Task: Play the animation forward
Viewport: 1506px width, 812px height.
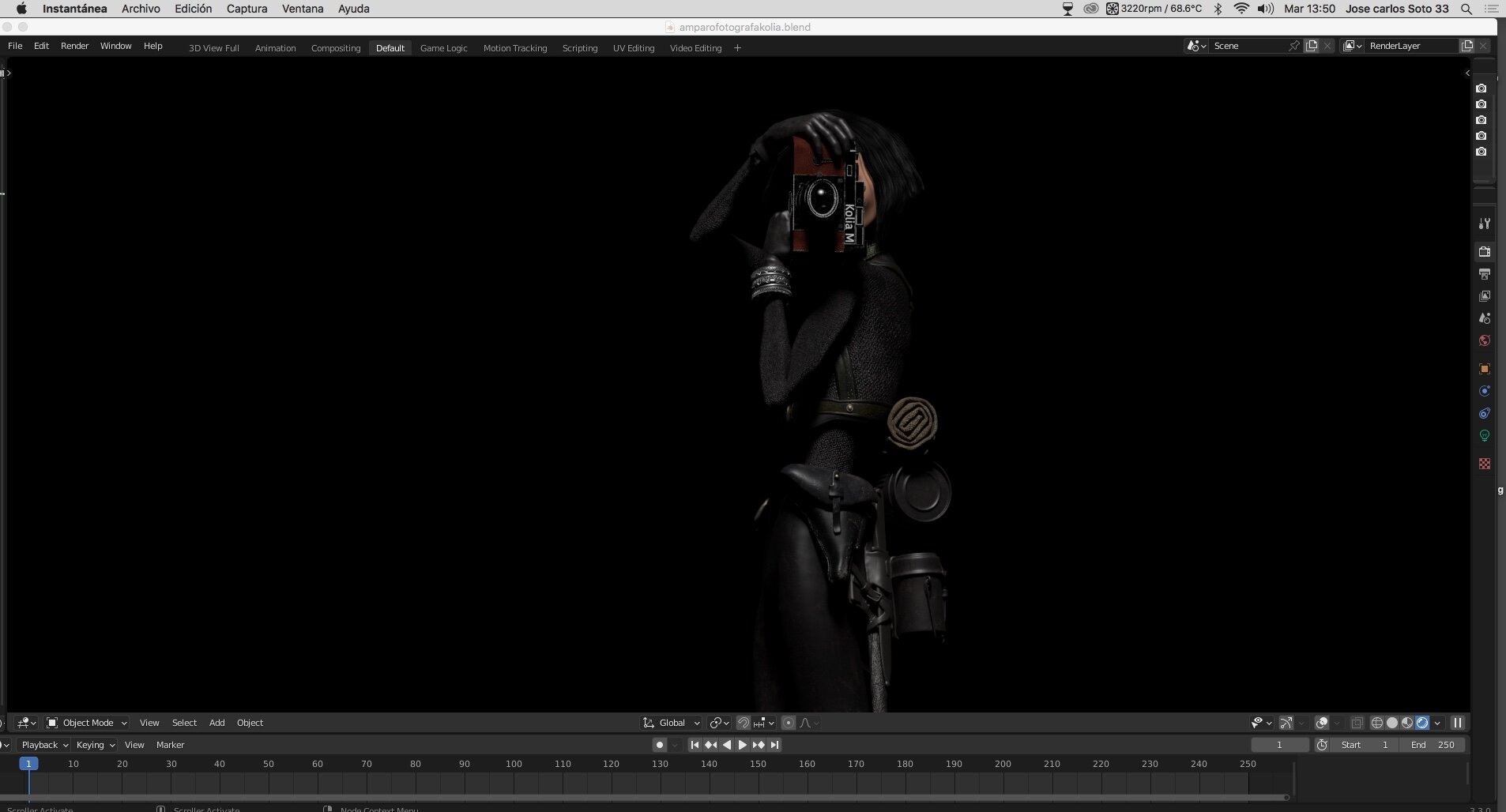Action: [743, 745]
